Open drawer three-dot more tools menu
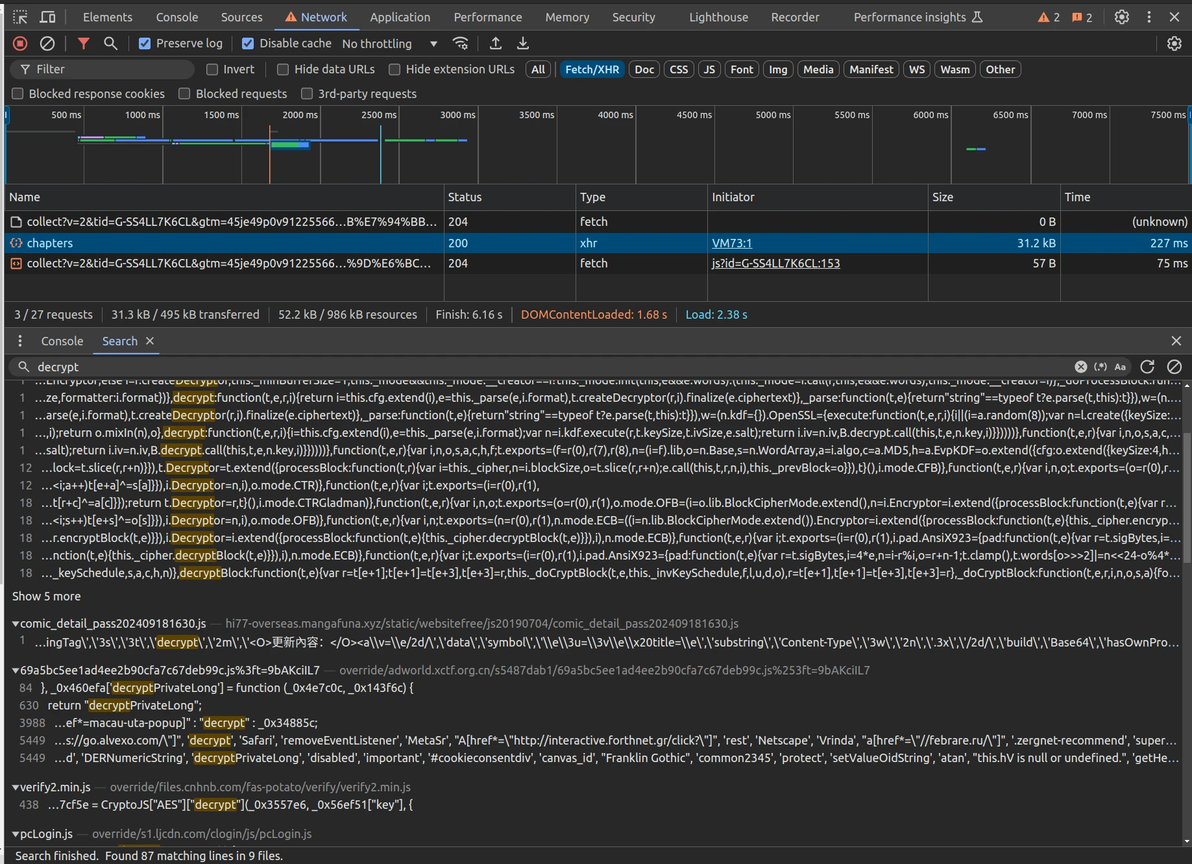 20,341
